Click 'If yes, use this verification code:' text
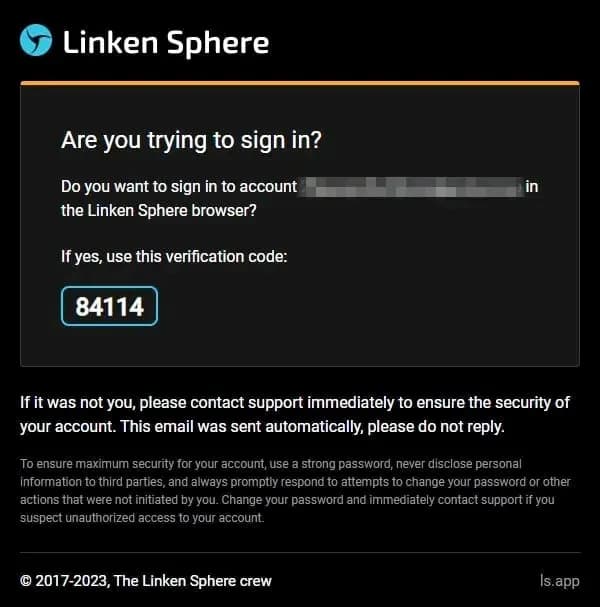 point(174,257)
